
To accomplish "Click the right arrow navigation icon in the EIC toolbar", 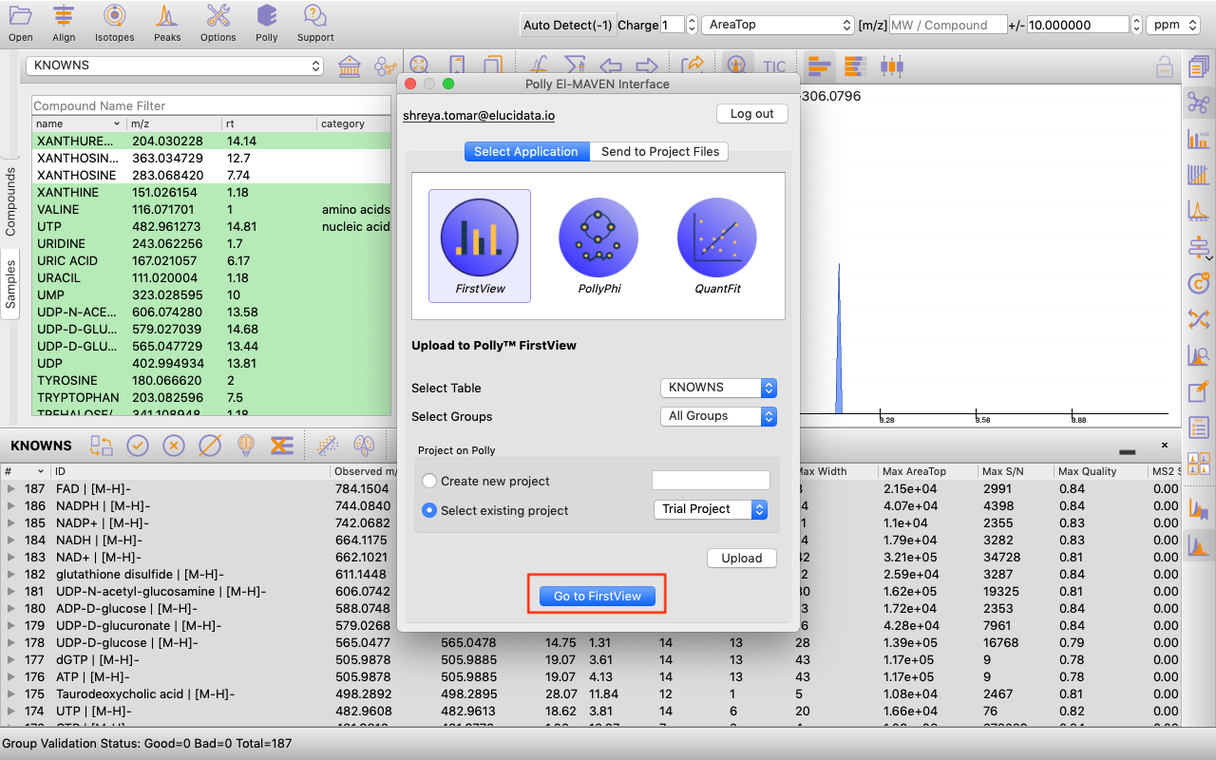I will coord(646,66).
